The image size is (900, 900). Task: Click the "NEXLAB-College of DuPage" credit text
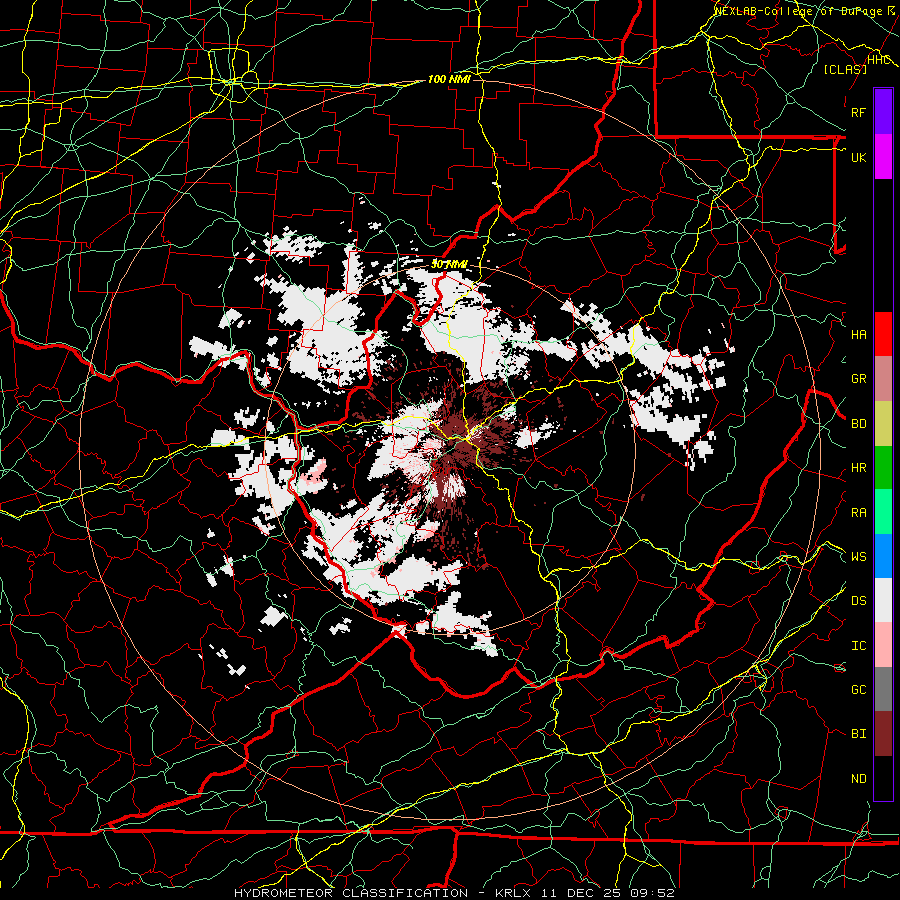click(x=799, y=11)
